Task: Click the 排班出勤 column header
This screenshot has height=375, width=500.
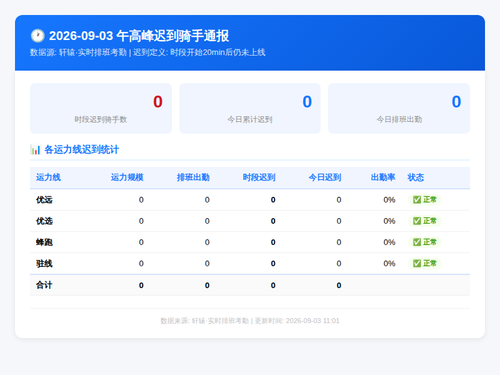Action: tap(193, 177)
